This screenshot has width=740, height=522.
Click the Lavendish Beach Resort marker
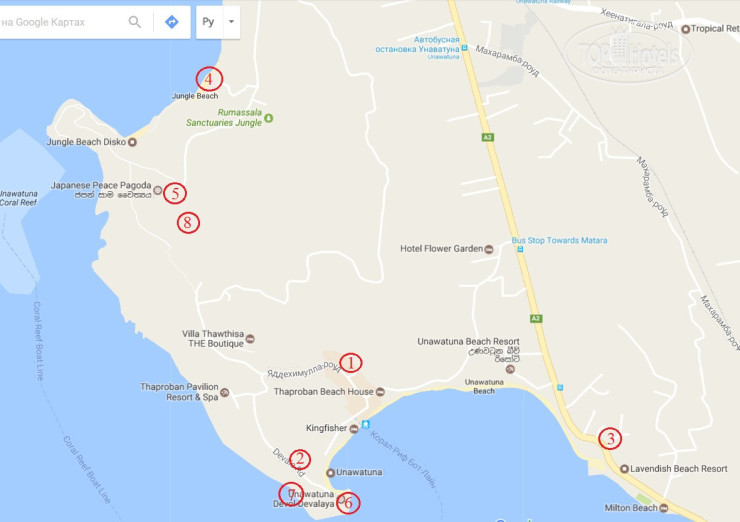(624, 469)
